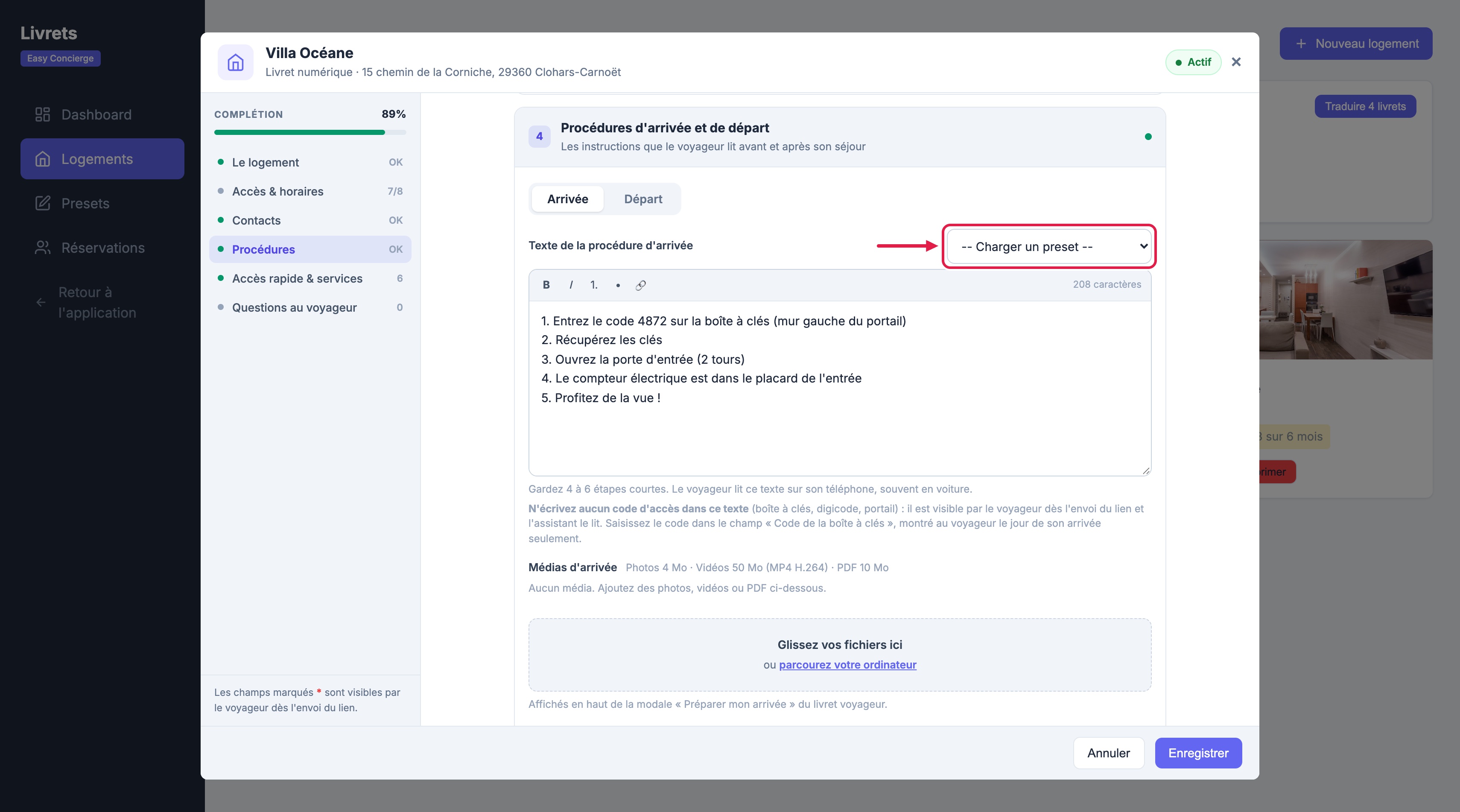Select the Procédures section
1460x812 pixels.
pos(310,249)
